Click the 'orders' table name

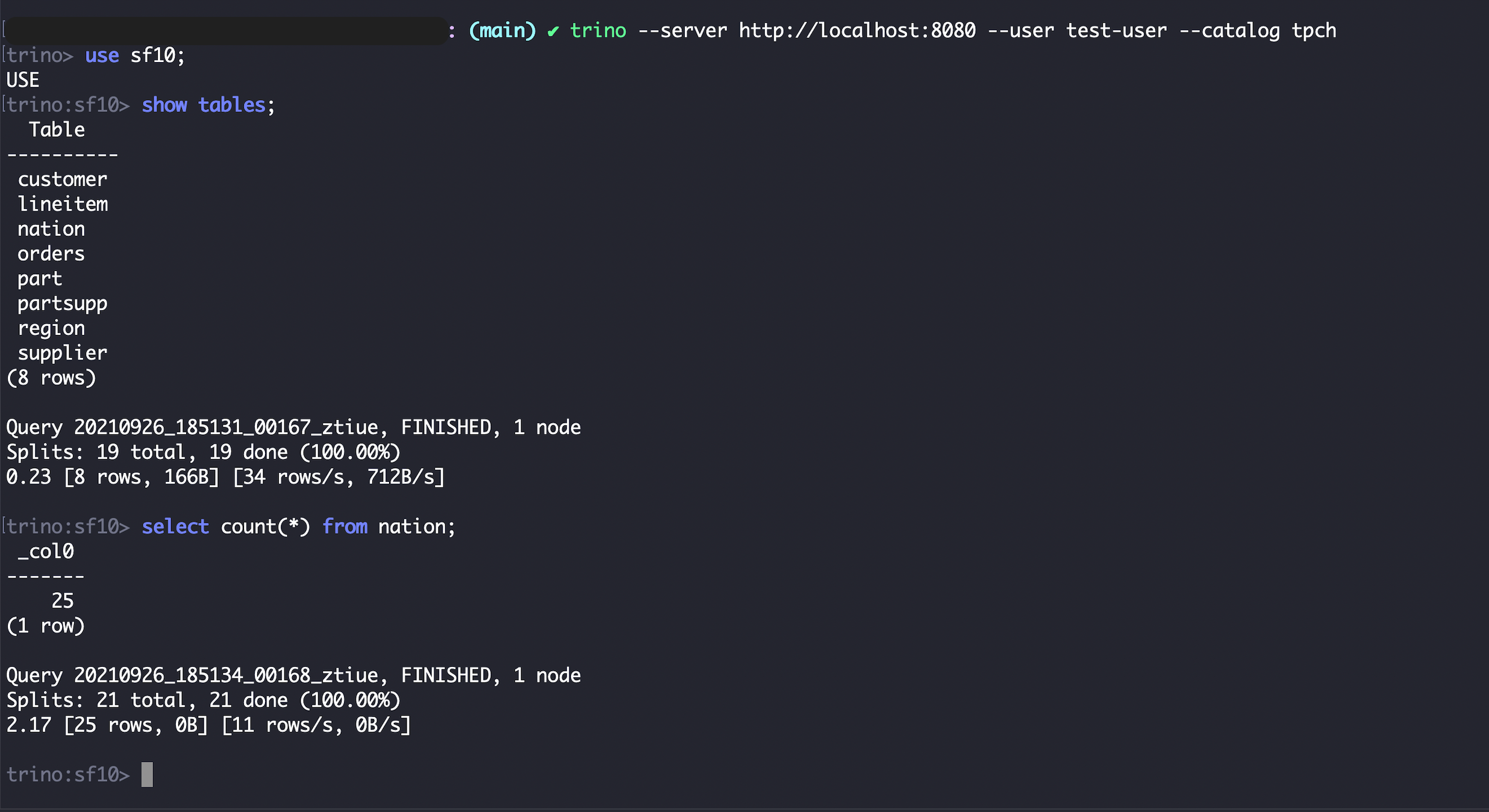51,254
